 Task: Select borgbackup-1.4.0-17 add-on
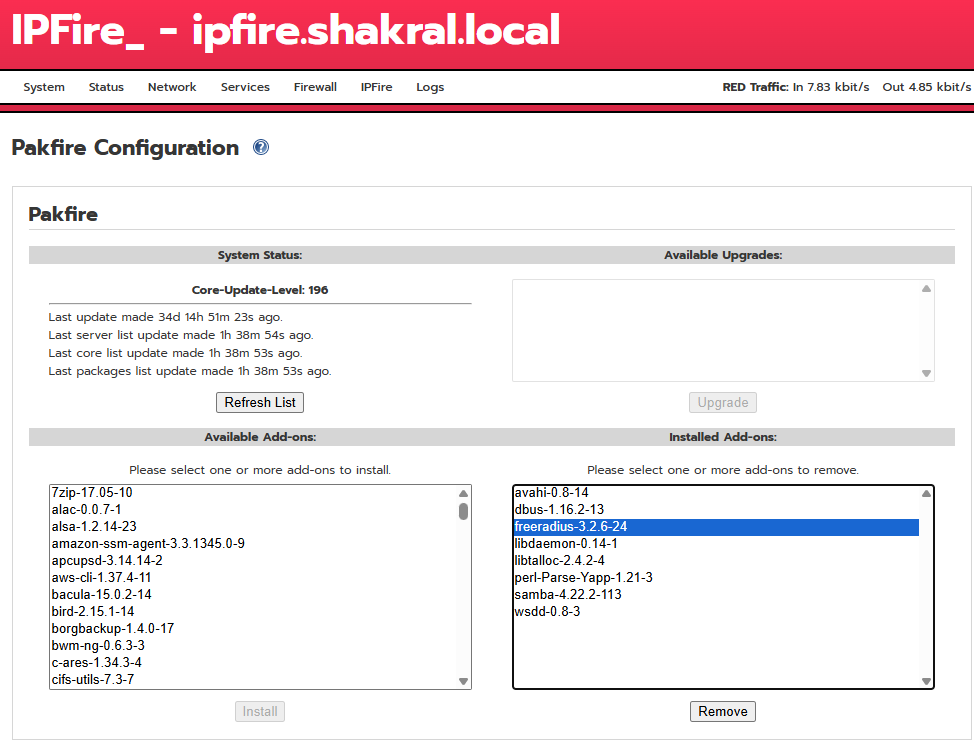(253, 629)
